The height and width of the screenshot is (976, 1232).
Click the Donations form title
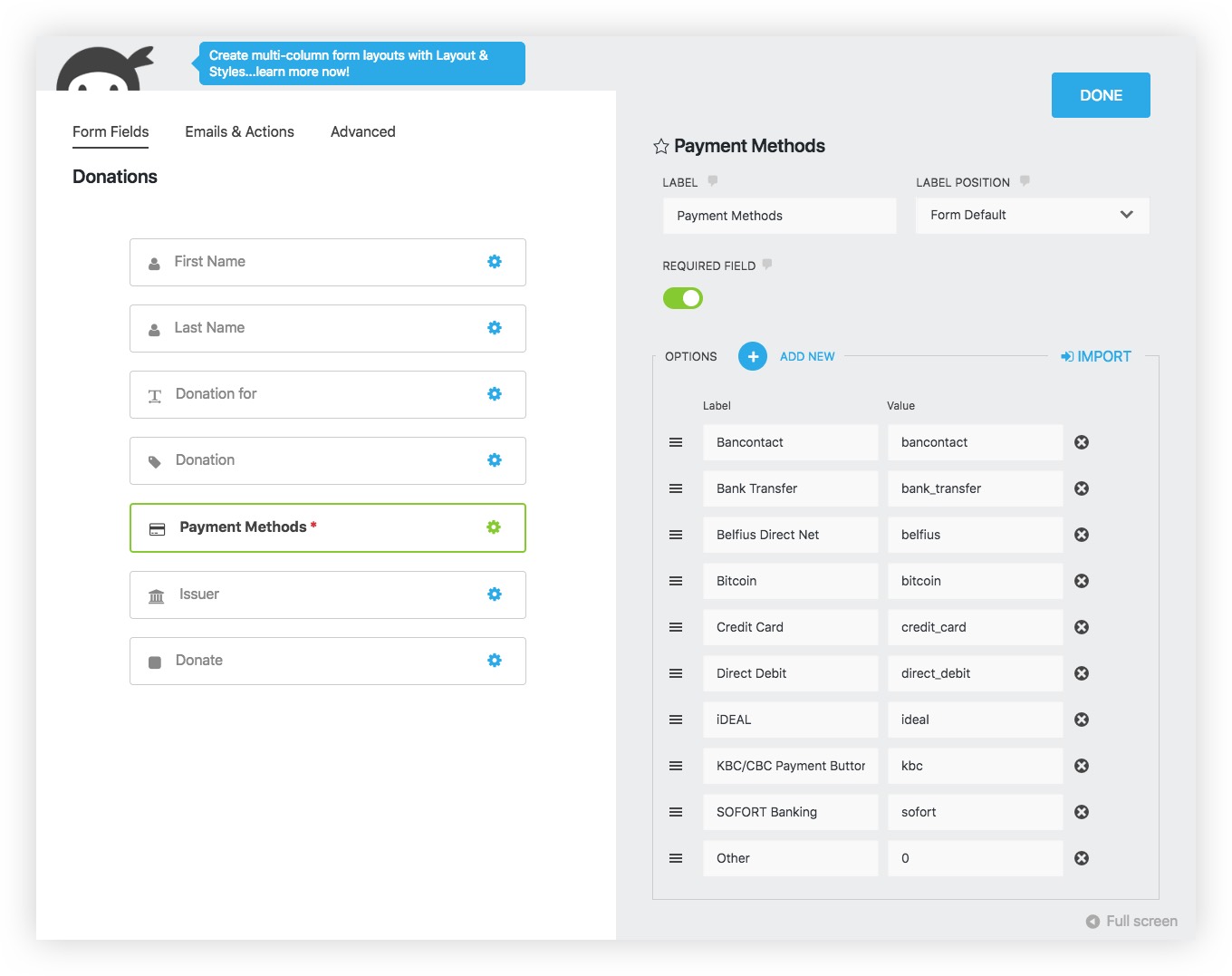115,177
